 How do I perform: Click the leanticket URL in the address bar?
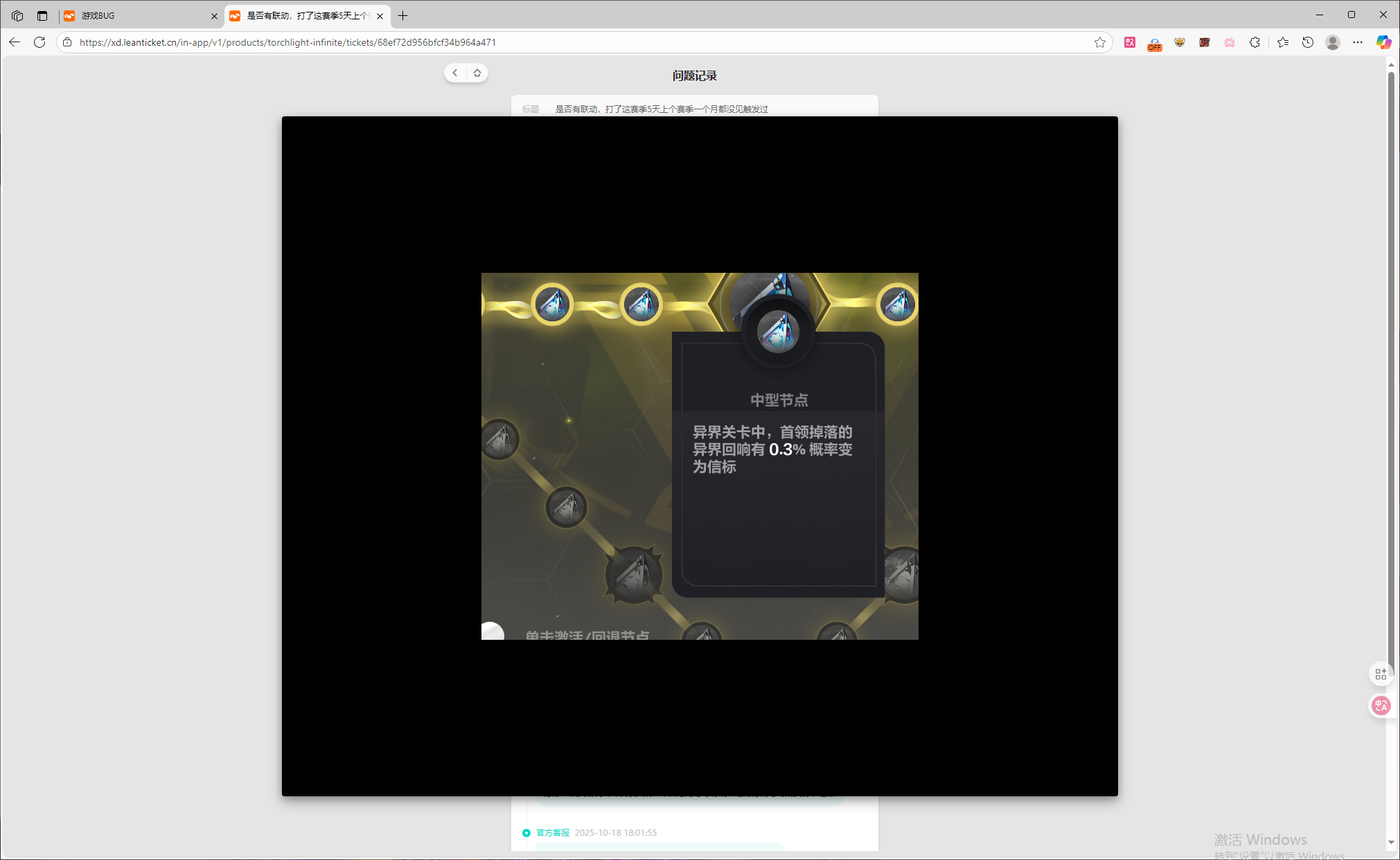(287, 42)
